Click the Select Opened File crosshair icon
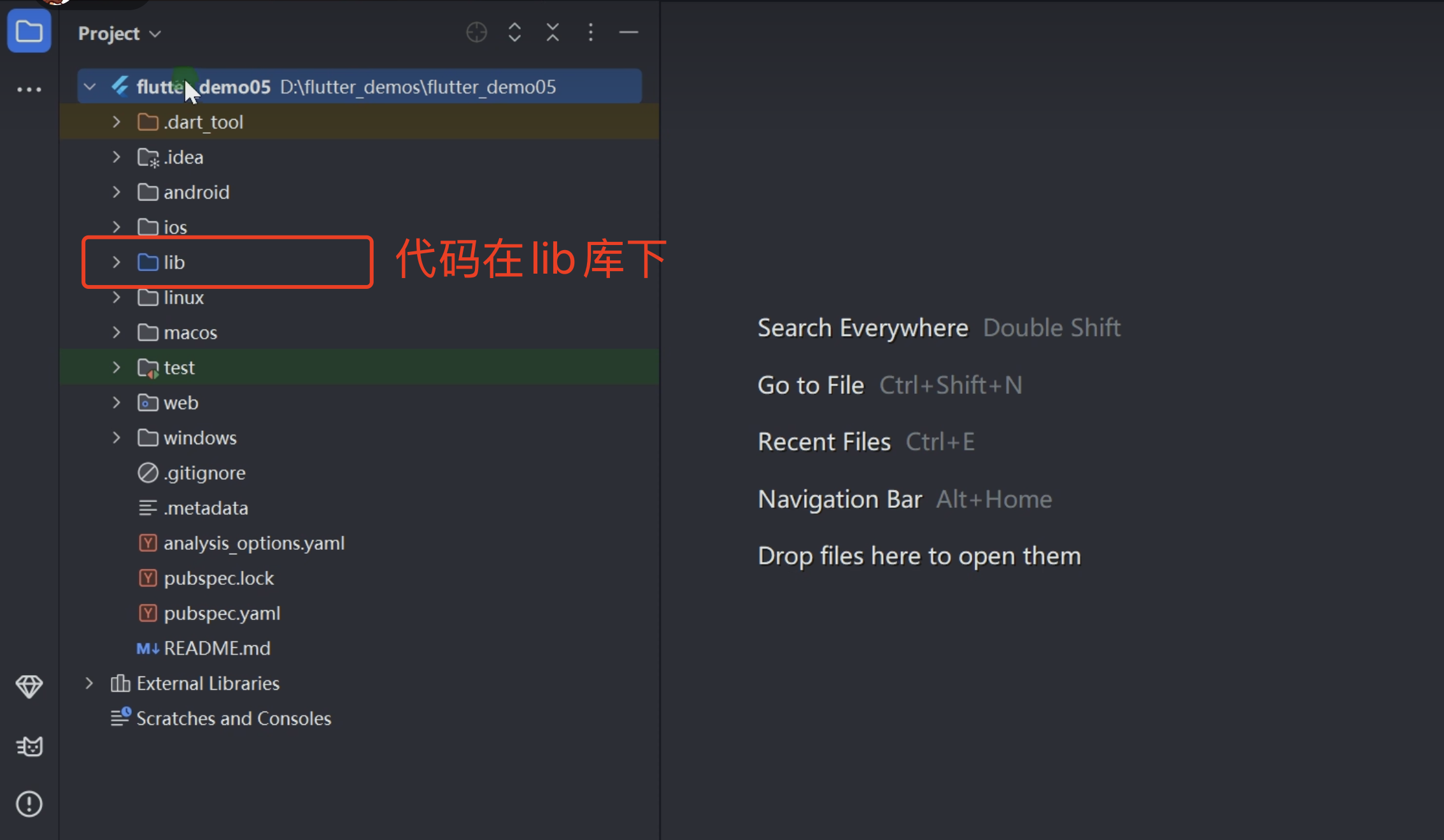 [476, 32]
